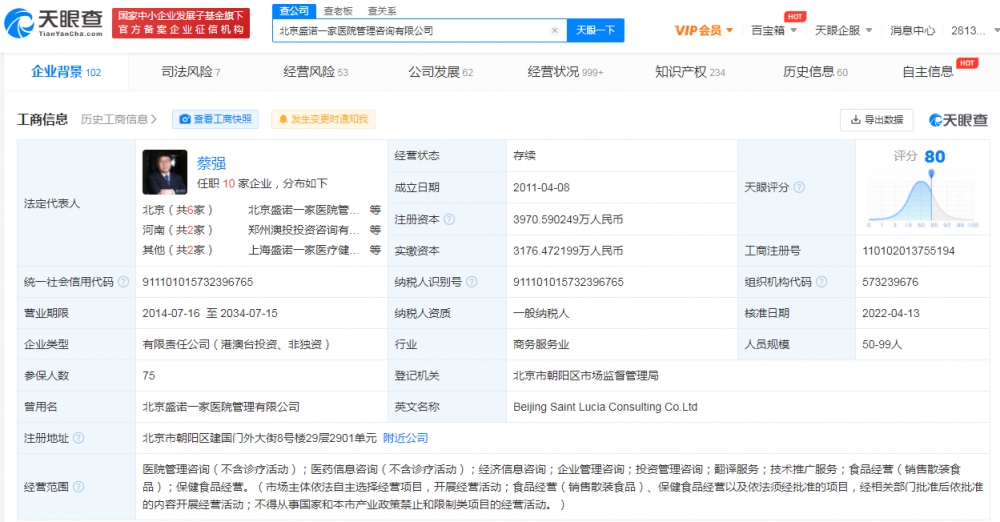The height and width of the screenshot is (522, 1000).
Task: Clear the company search box with the X icon
Action: click(x=554, y=31)
